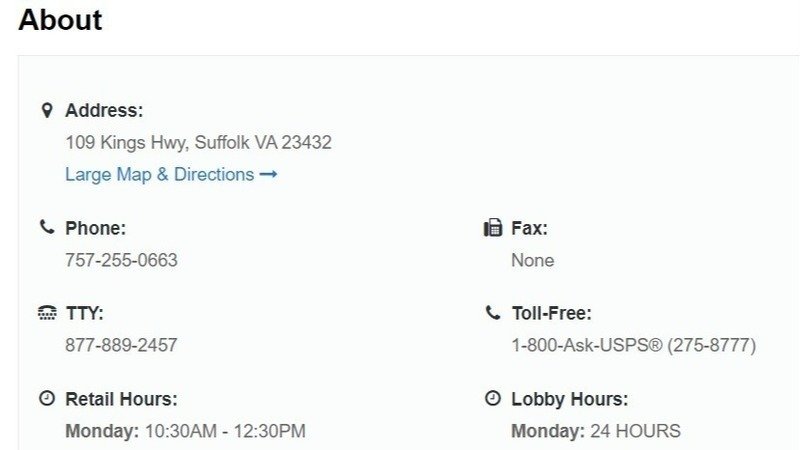Click the map pin icon beside Address

(46, 110)
